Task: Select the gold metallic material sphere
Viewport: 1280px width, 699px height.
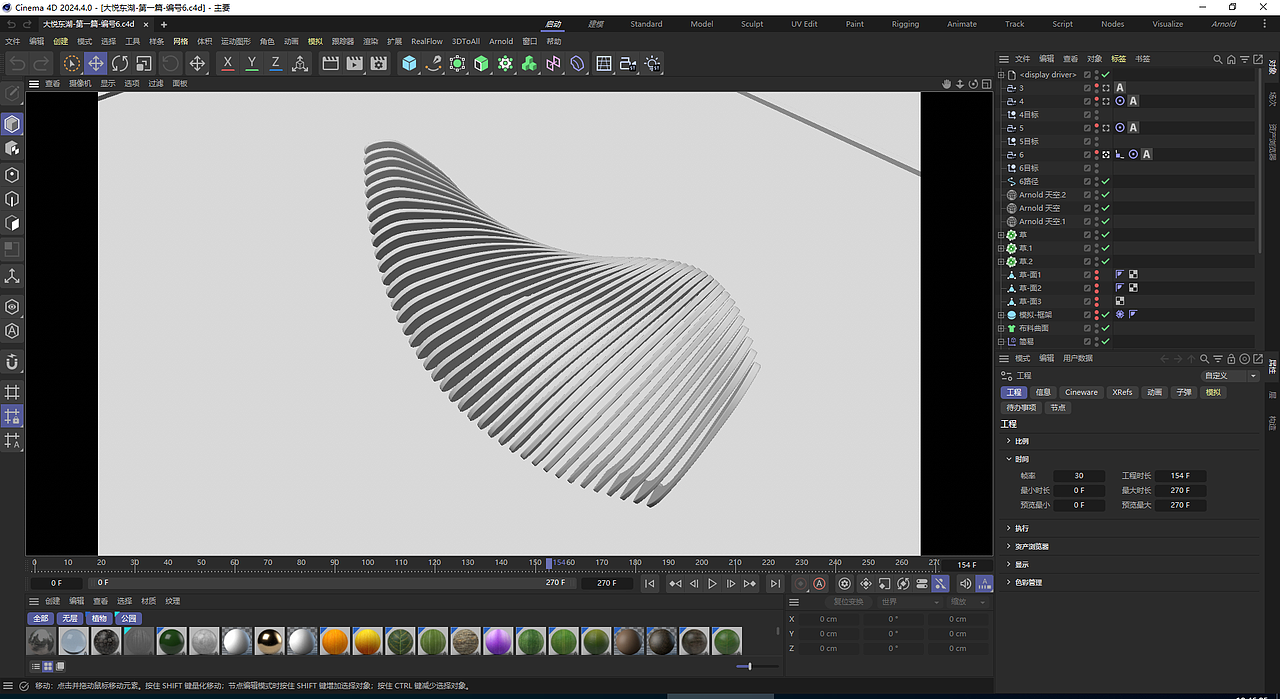Action: click(x=270, y=641)
